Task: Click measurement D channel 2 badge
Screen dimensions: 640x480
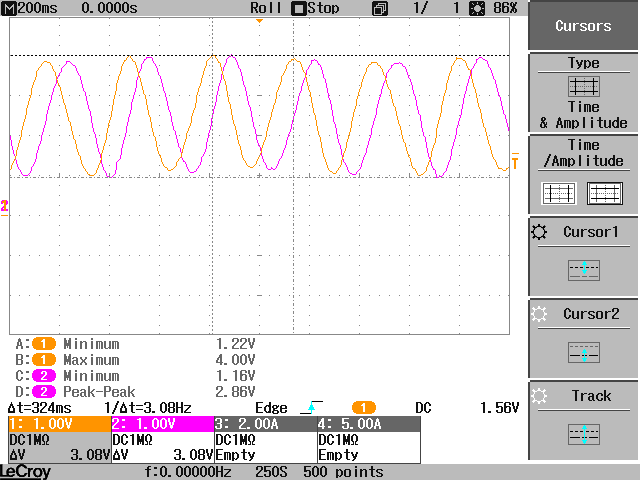Action: coord(44,391)
